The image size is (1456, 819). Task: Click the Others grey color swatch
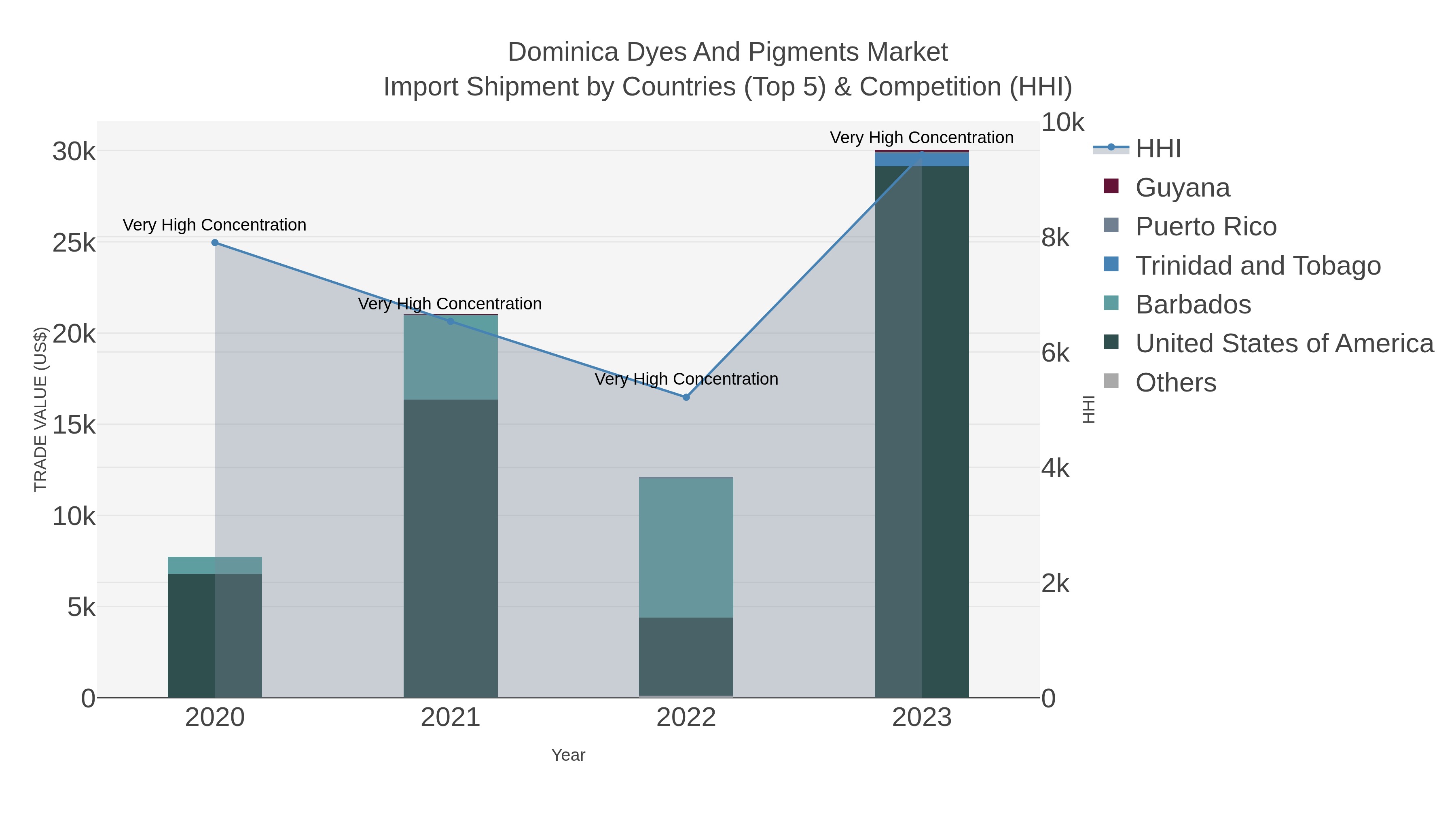coord(1111,381)
